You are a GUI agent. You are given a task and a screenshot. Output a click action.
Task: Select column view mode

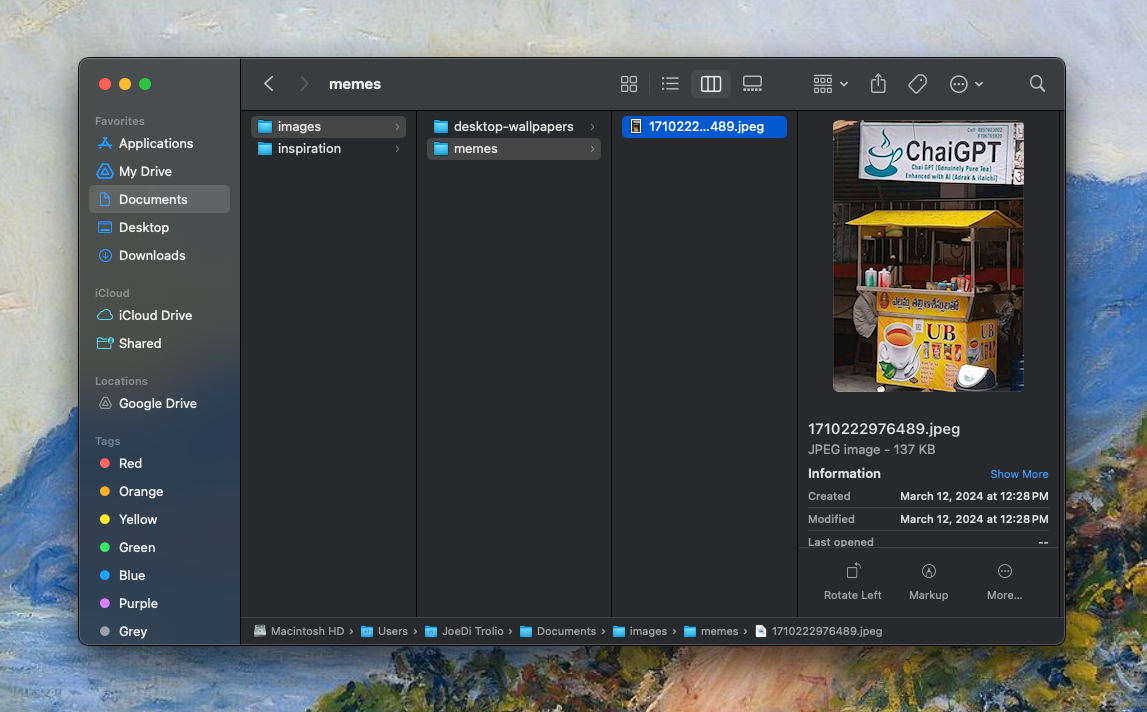[x=711, y=84]
